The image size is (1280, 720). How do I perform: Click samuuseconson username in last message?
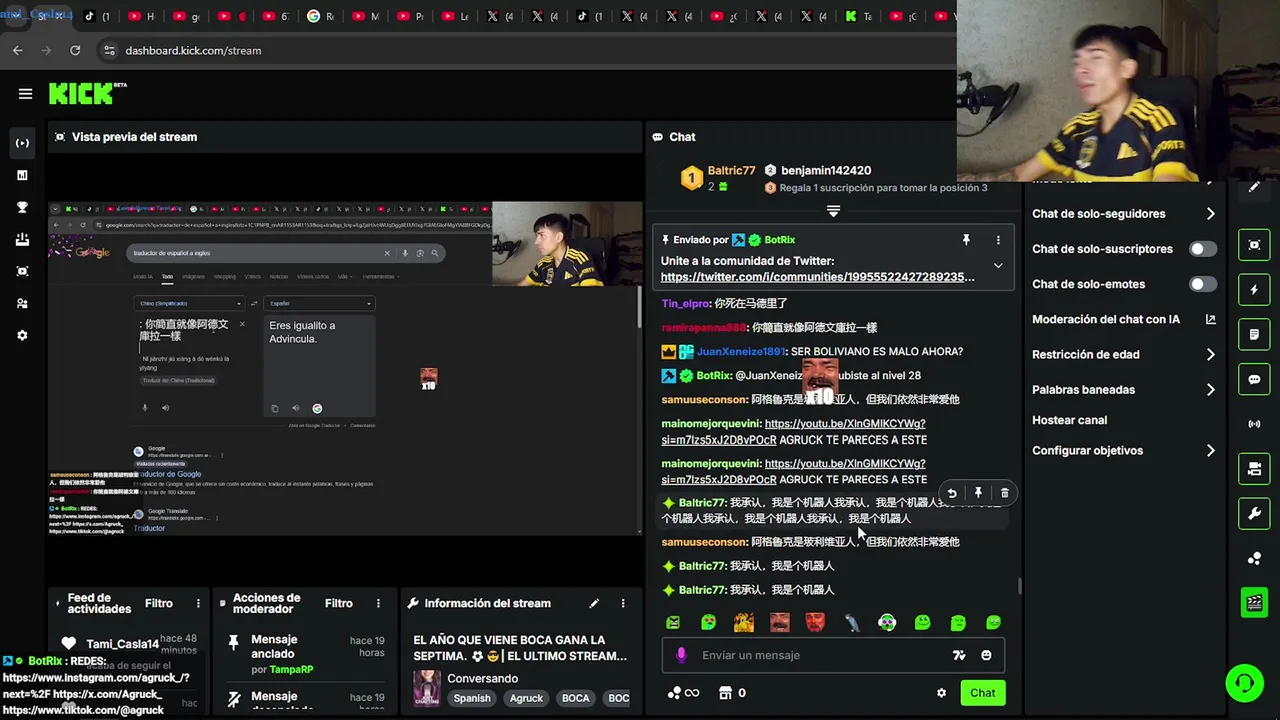pyautogui.click(x=704, y=542)
